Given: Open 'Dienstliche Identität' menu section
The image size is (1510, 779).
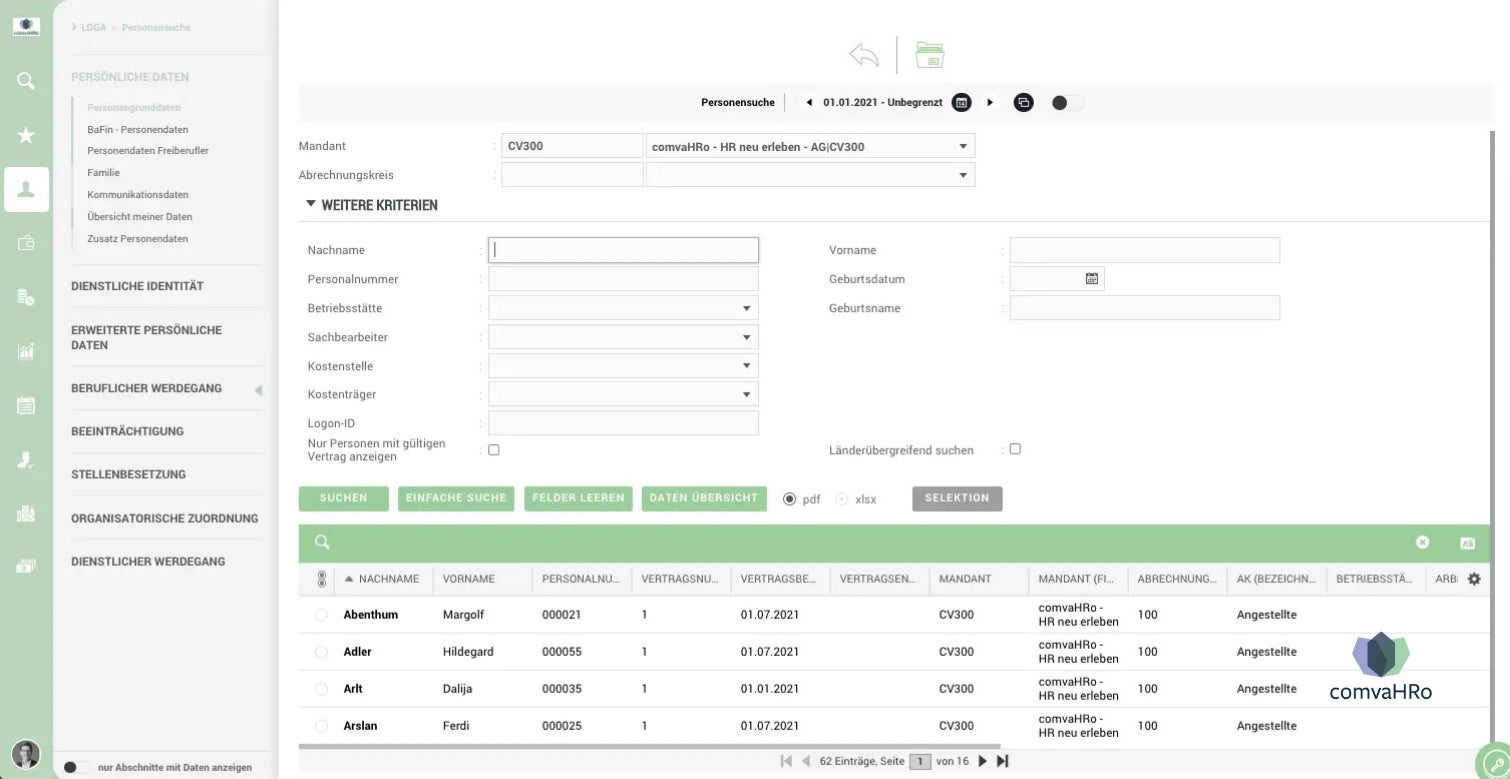Looking at the screenshot, I should 137,286.
